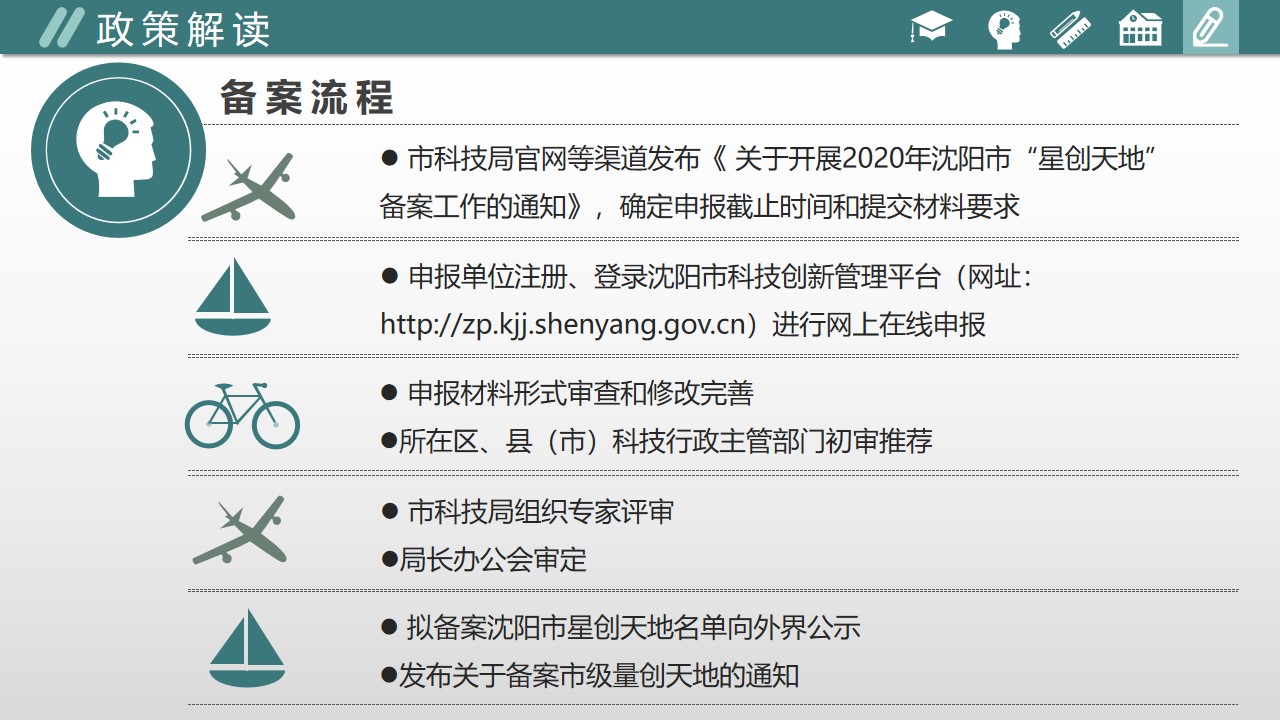Click the airplane icon beside expert review step
The height and width of the screenshot is (720, 1280).
[x=240, y=530]
